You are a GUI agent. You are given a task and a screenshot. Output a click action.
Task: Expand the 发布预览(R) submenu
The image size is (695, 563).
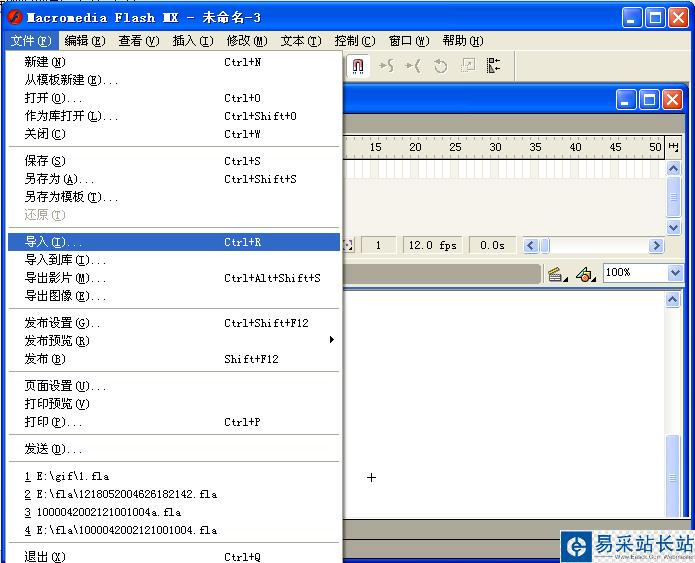tap(174, 341)
